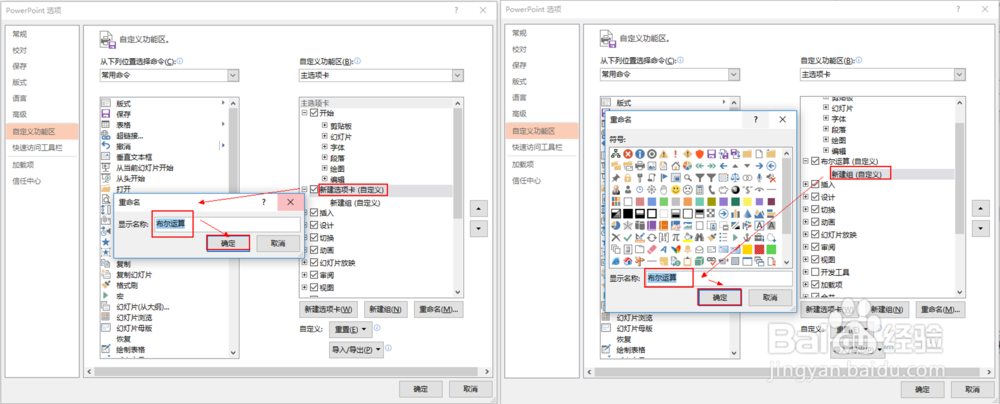Expand the 动画 tab node in right window
1000x404 pixels.
tap(806, 221)
